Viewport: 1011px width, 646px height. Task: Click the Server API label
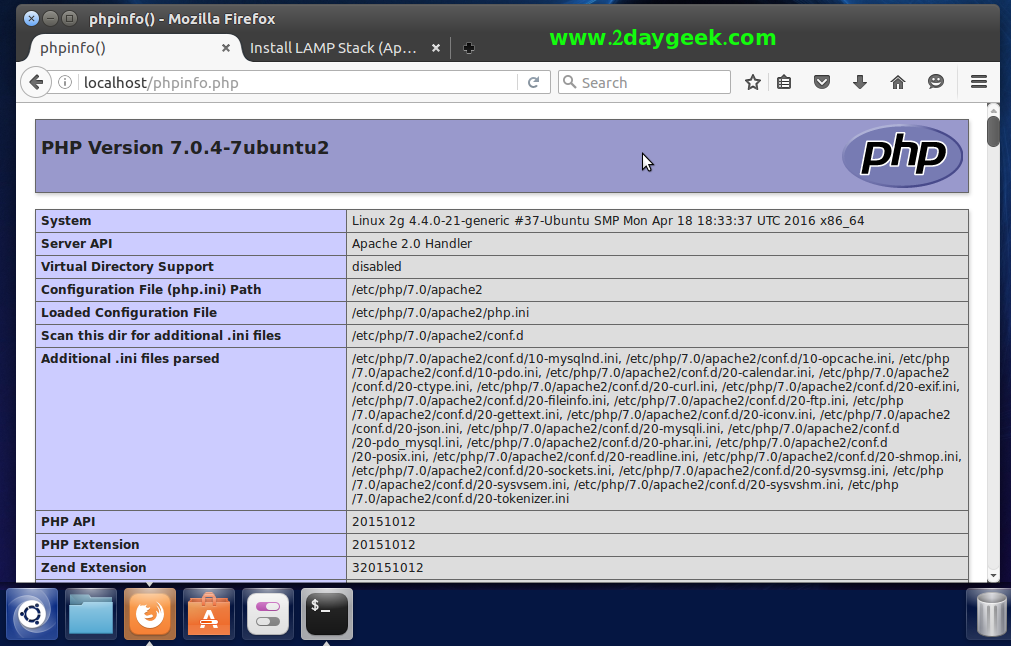click(77, 244)
